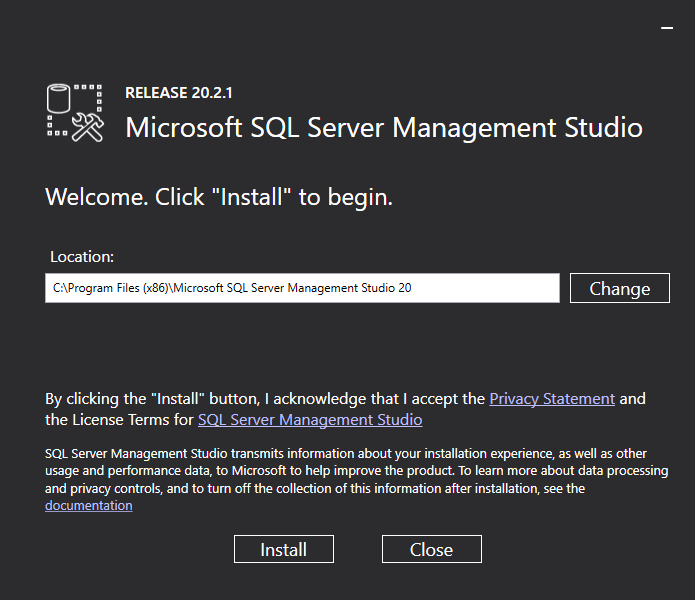The image size is (695, 600).
Task: Click the Microsoft SQL Server Management Studio title
Action: pos(384,128)
